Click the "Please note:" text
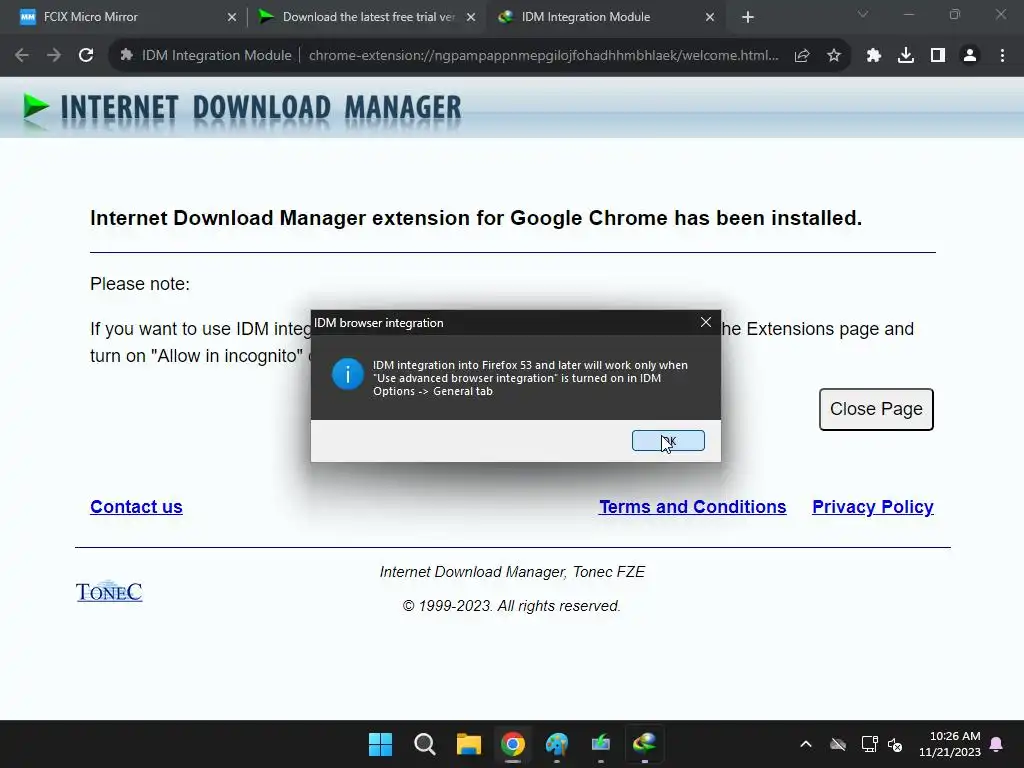 tap(140, 284)
